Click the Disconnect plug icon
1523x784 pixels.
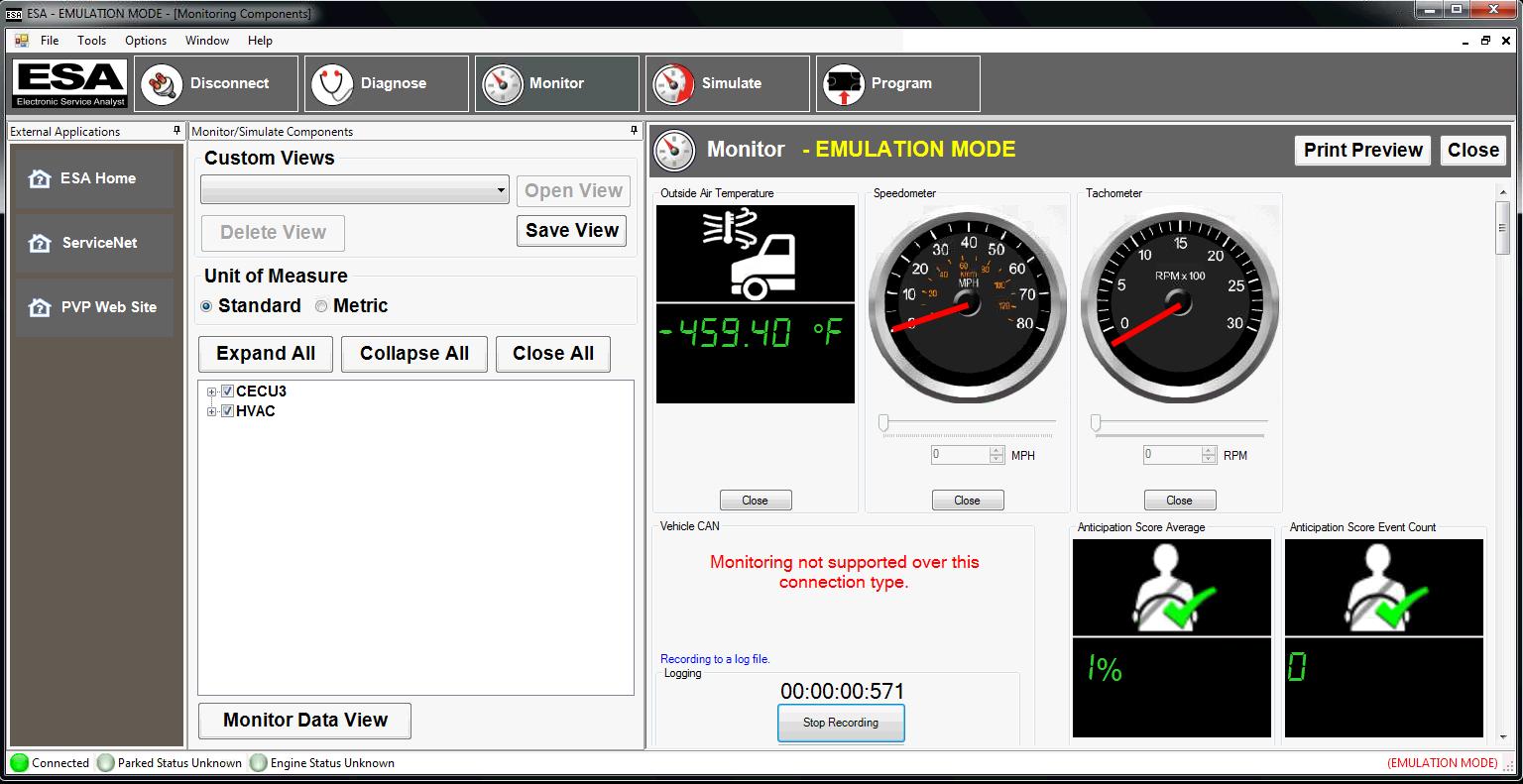162,84
